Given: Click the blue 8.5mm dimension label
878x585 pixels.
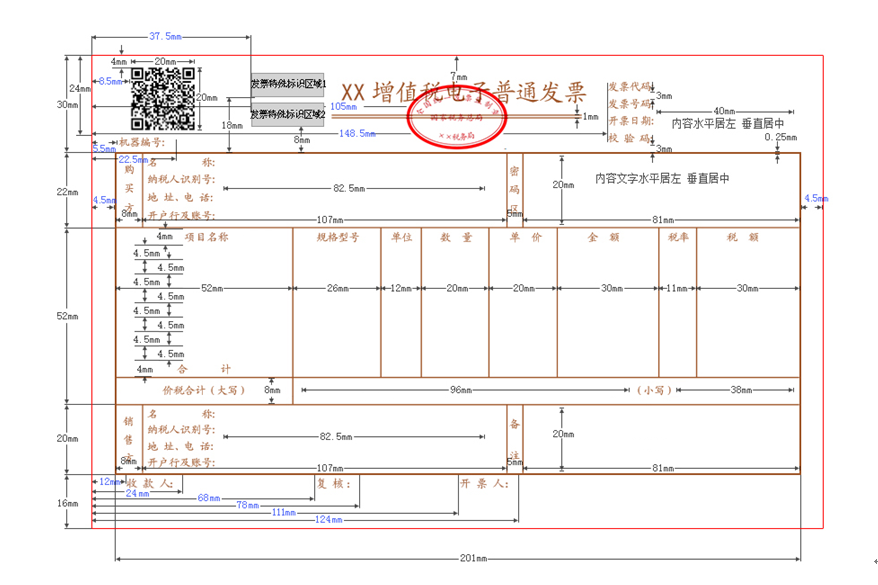Looking at the screenshot, I should [x=110, y=81].
